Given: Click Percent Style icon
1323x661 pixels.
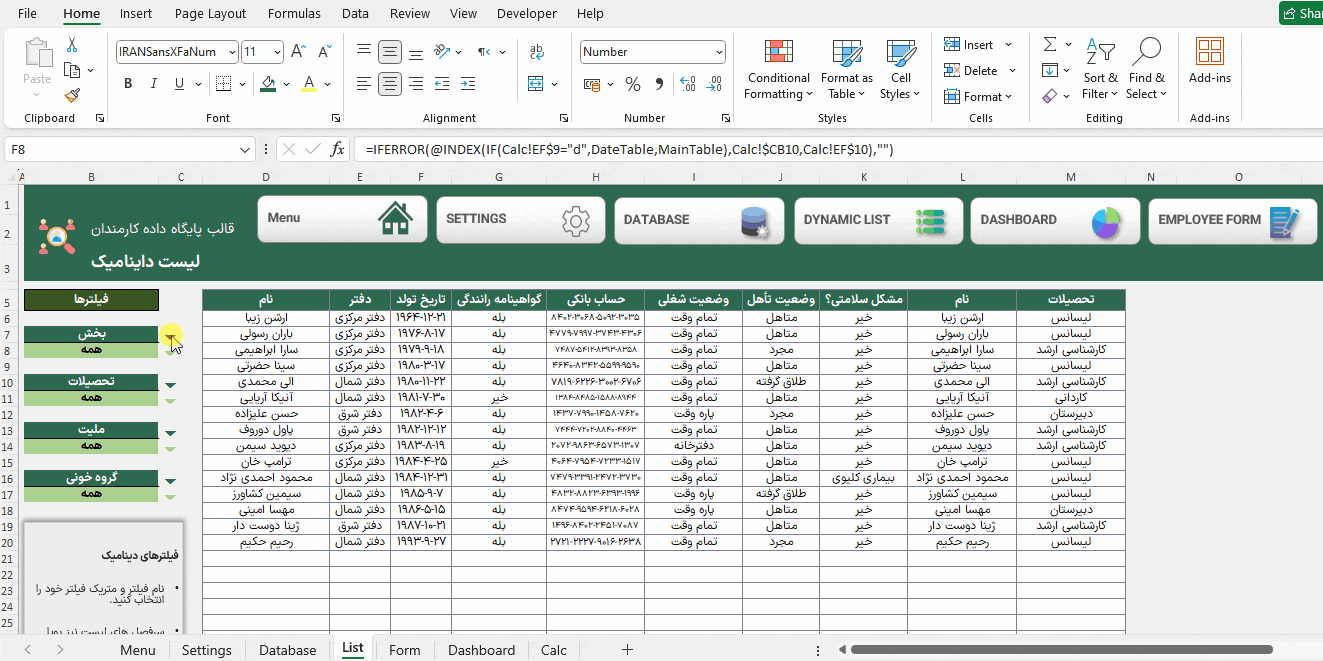Looking at the screenshot, I should click(633, 84).
